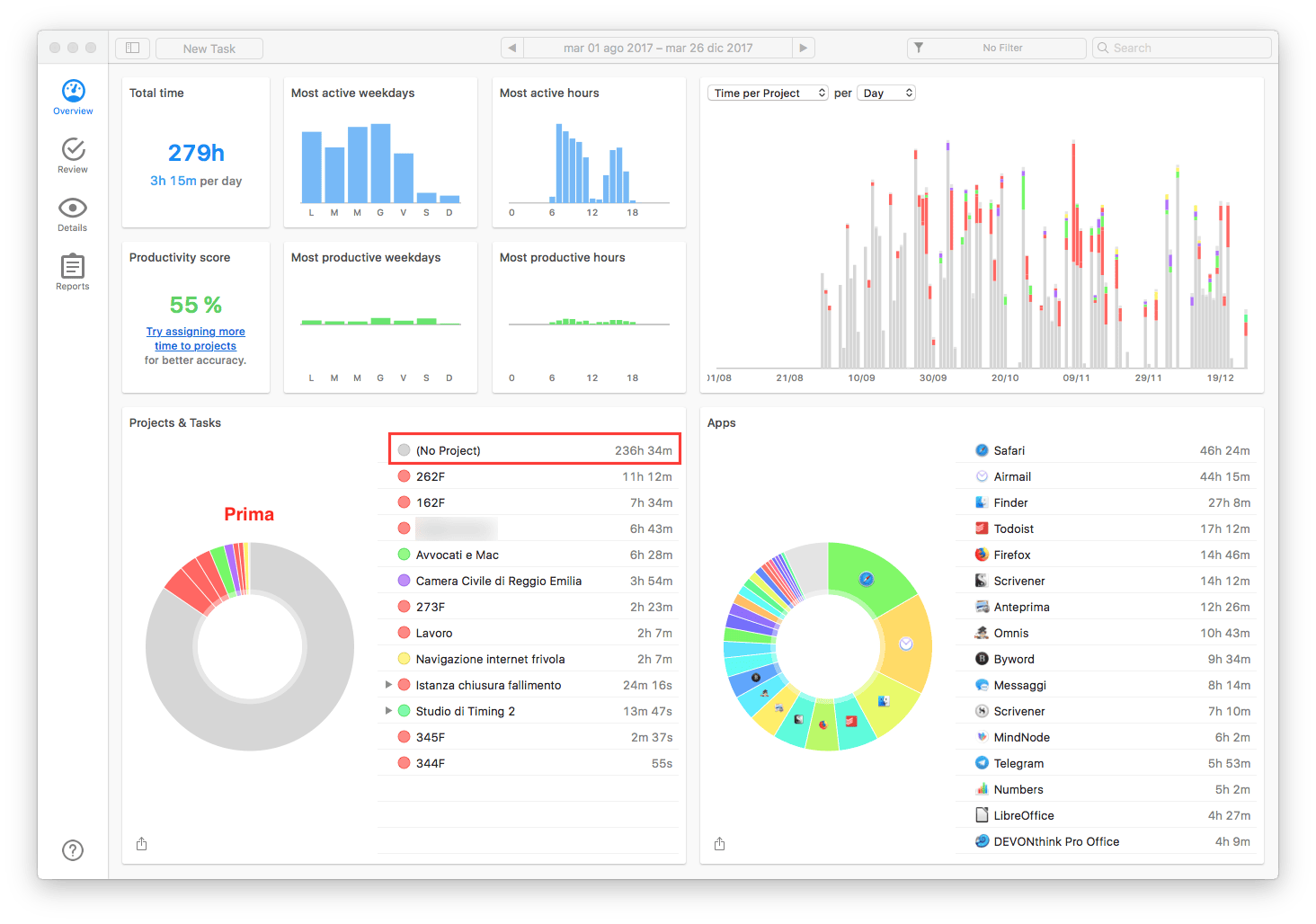The height and width of the screenshot is (924, 1316).
Task: Go to previous date range arrow
Action: click(512, 48)
